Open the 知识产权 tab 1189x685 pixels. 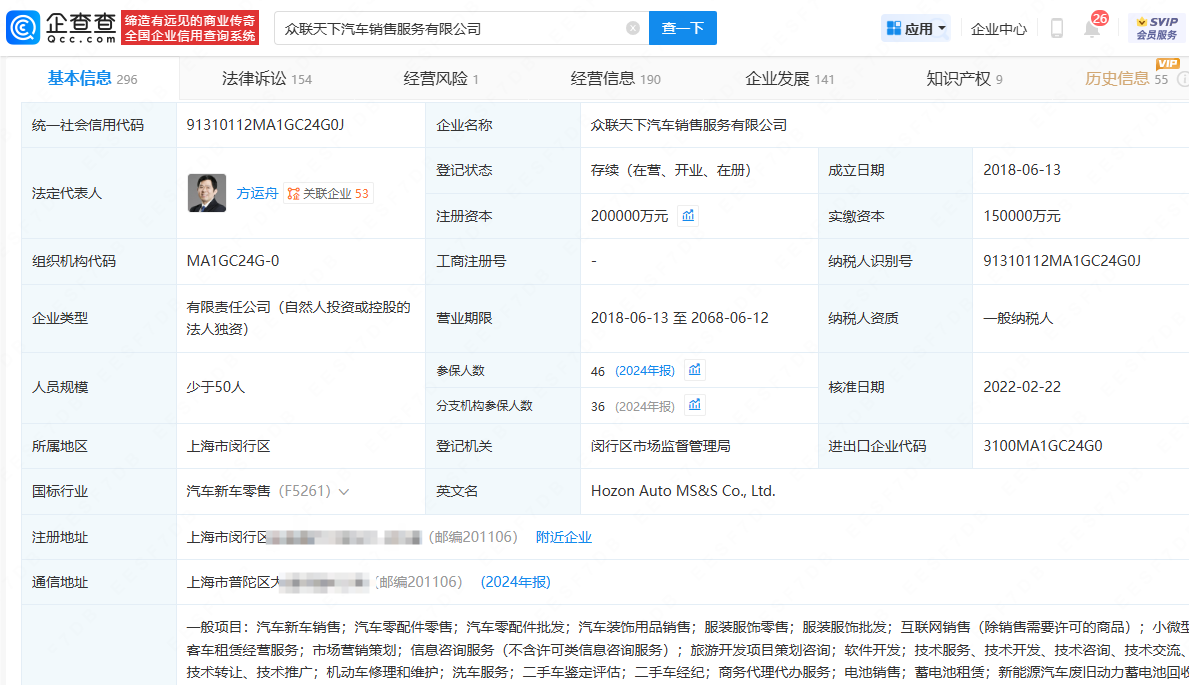964,79
